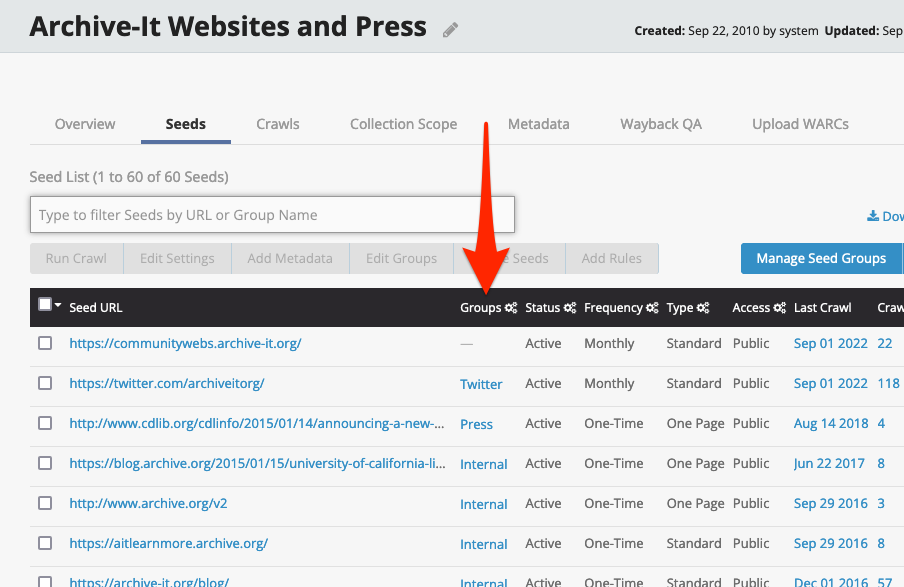Click the gear icon next to Groups column
The height and width of the screenshot is (587, 904).
(511, 308)
